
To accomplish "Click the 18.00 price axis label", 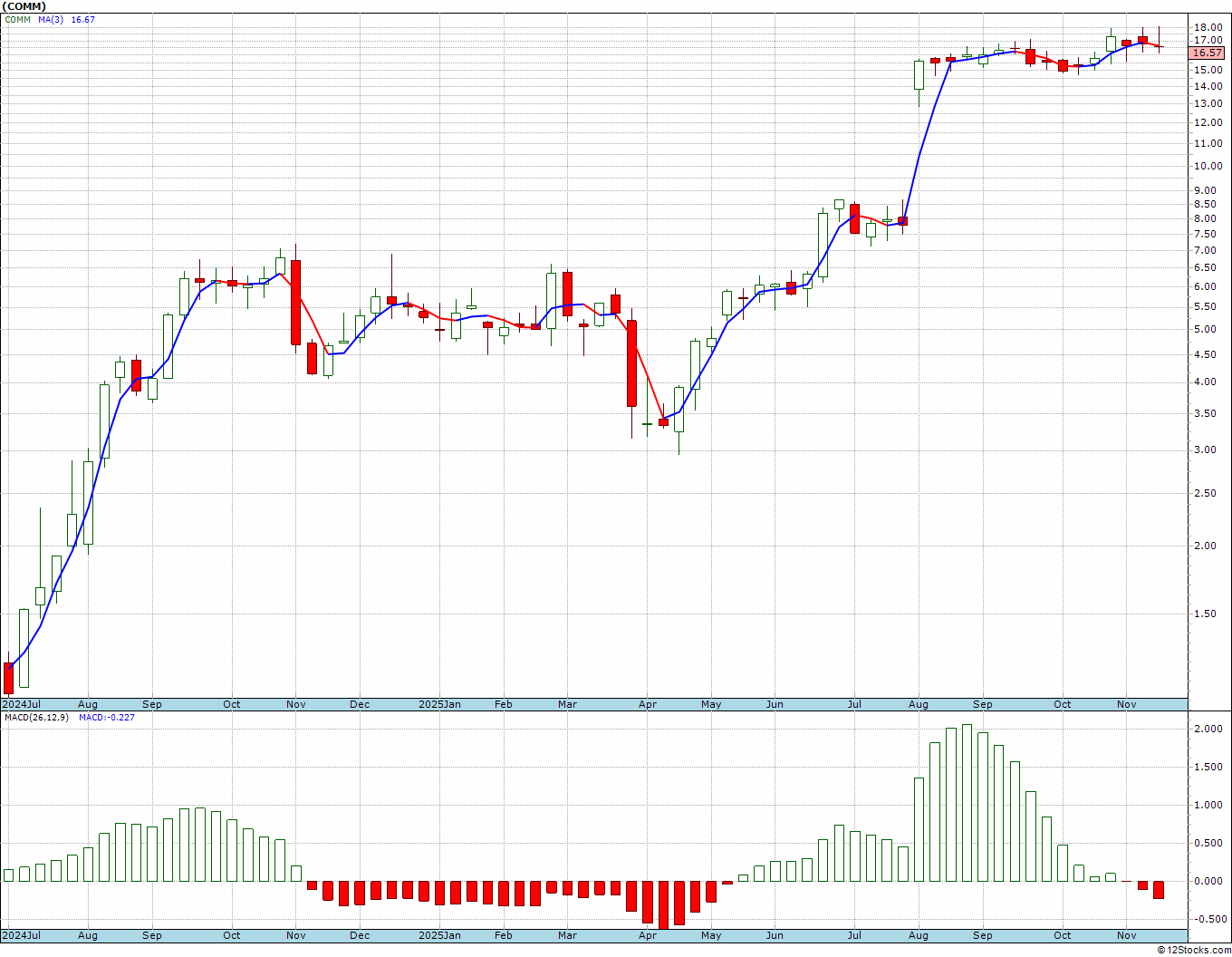I will tap(1209, 27).
